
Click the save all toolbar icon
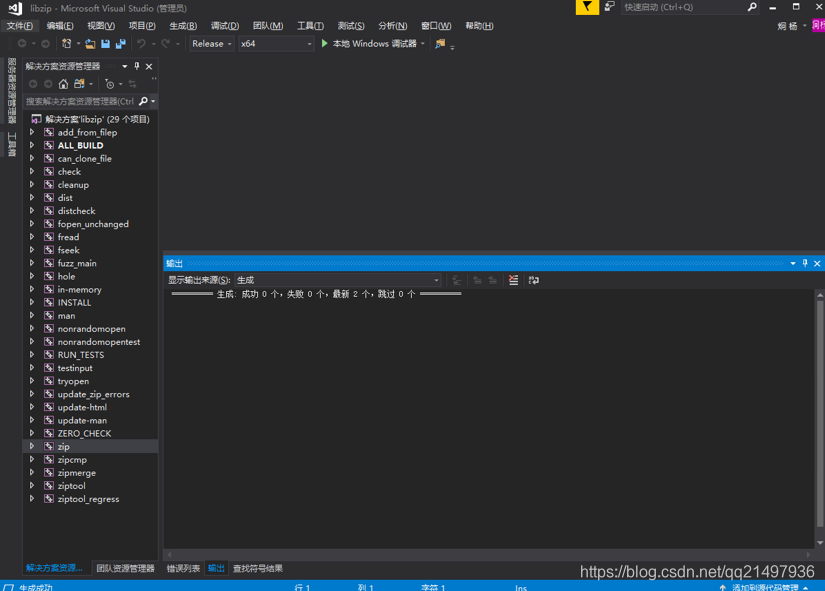[120, 44]
